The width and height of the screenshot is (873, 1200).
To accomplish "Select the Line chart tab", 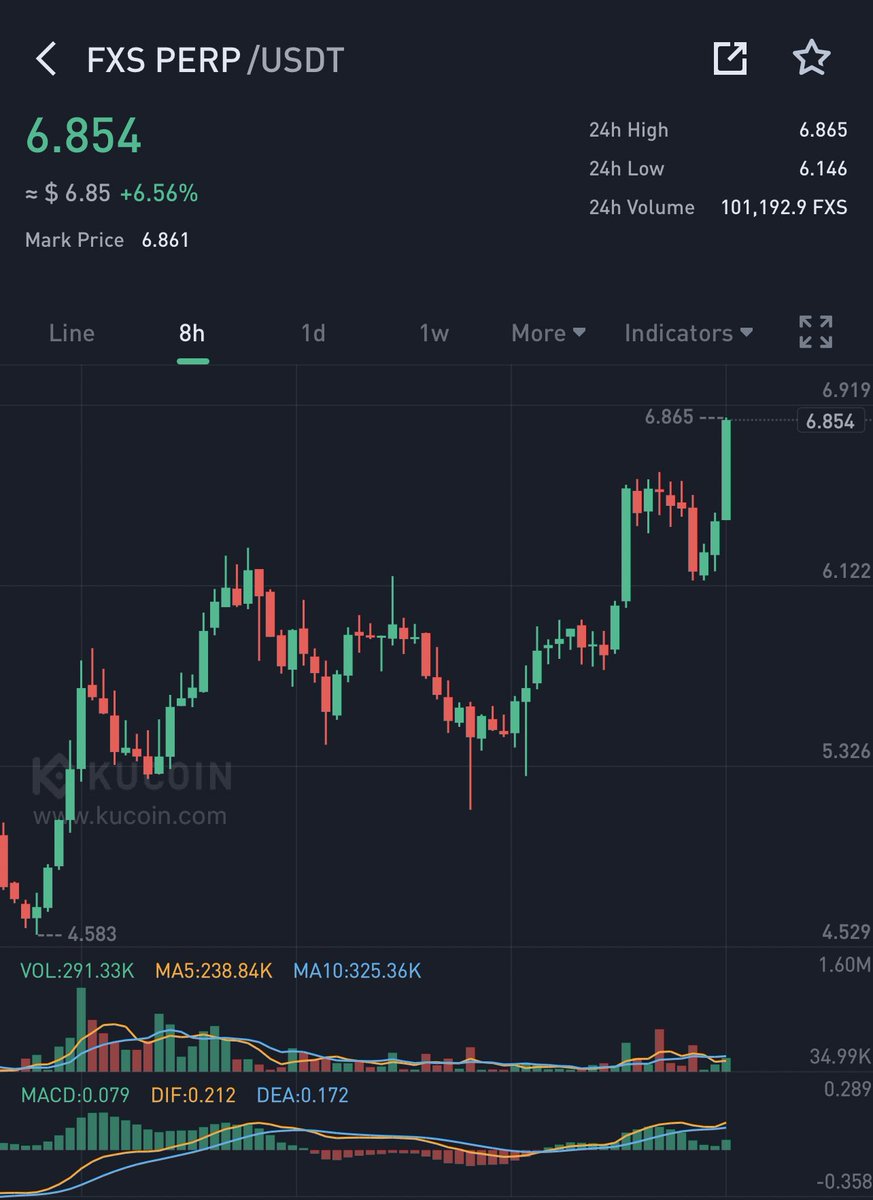I will [x=72, y=333].
